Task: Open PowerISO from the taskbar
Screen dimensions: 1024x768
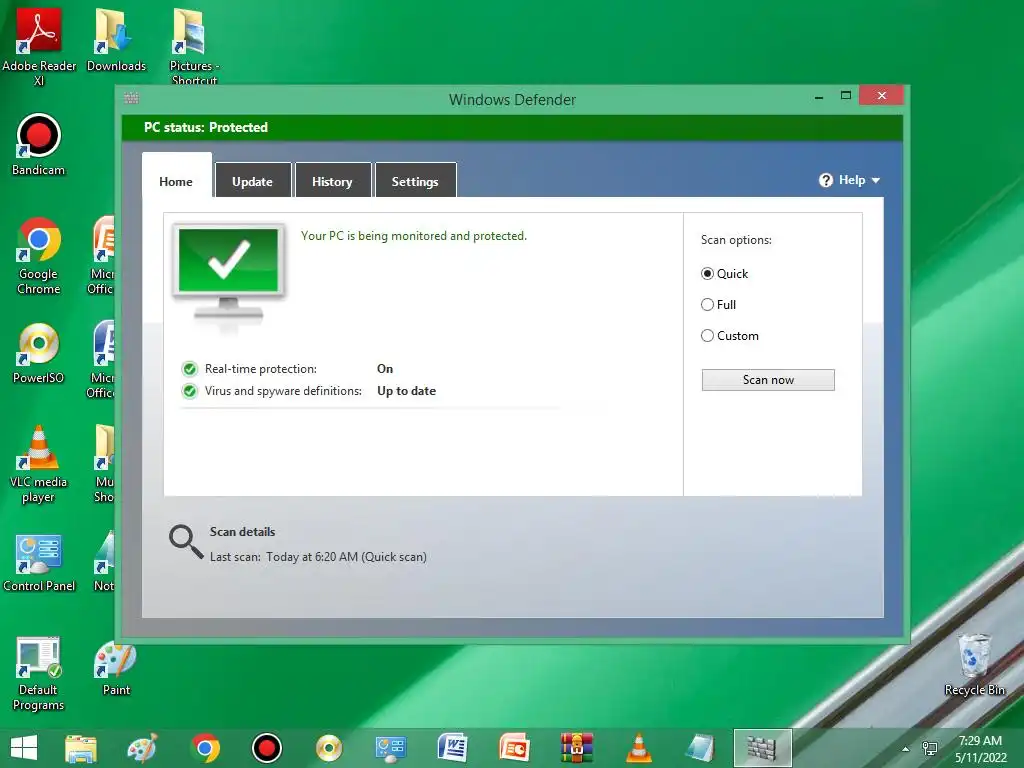Action: point(328,748)
